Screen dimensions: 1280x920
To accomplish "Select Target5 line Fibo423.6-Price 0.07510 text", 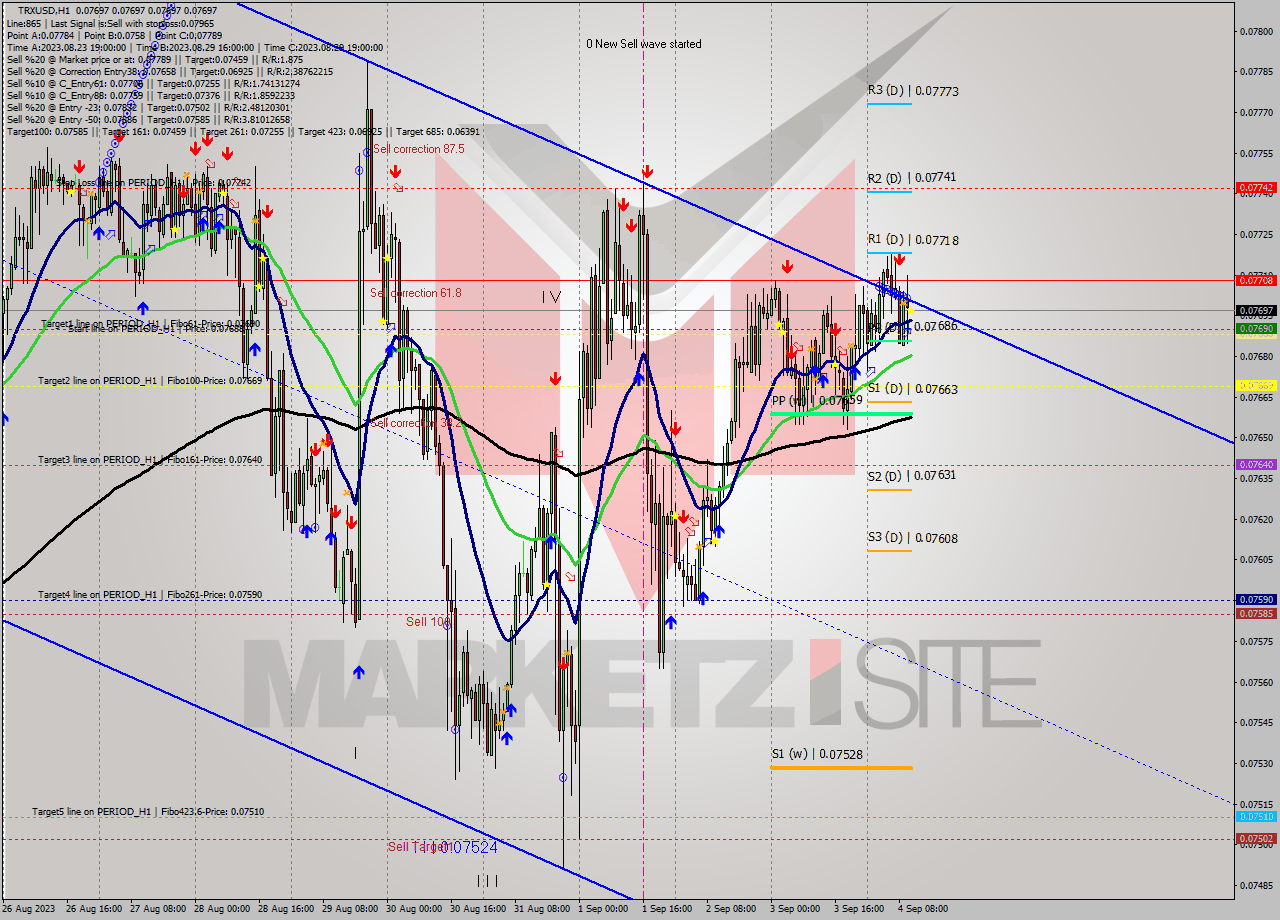I will pyautogui.click(x=148, y=812).
